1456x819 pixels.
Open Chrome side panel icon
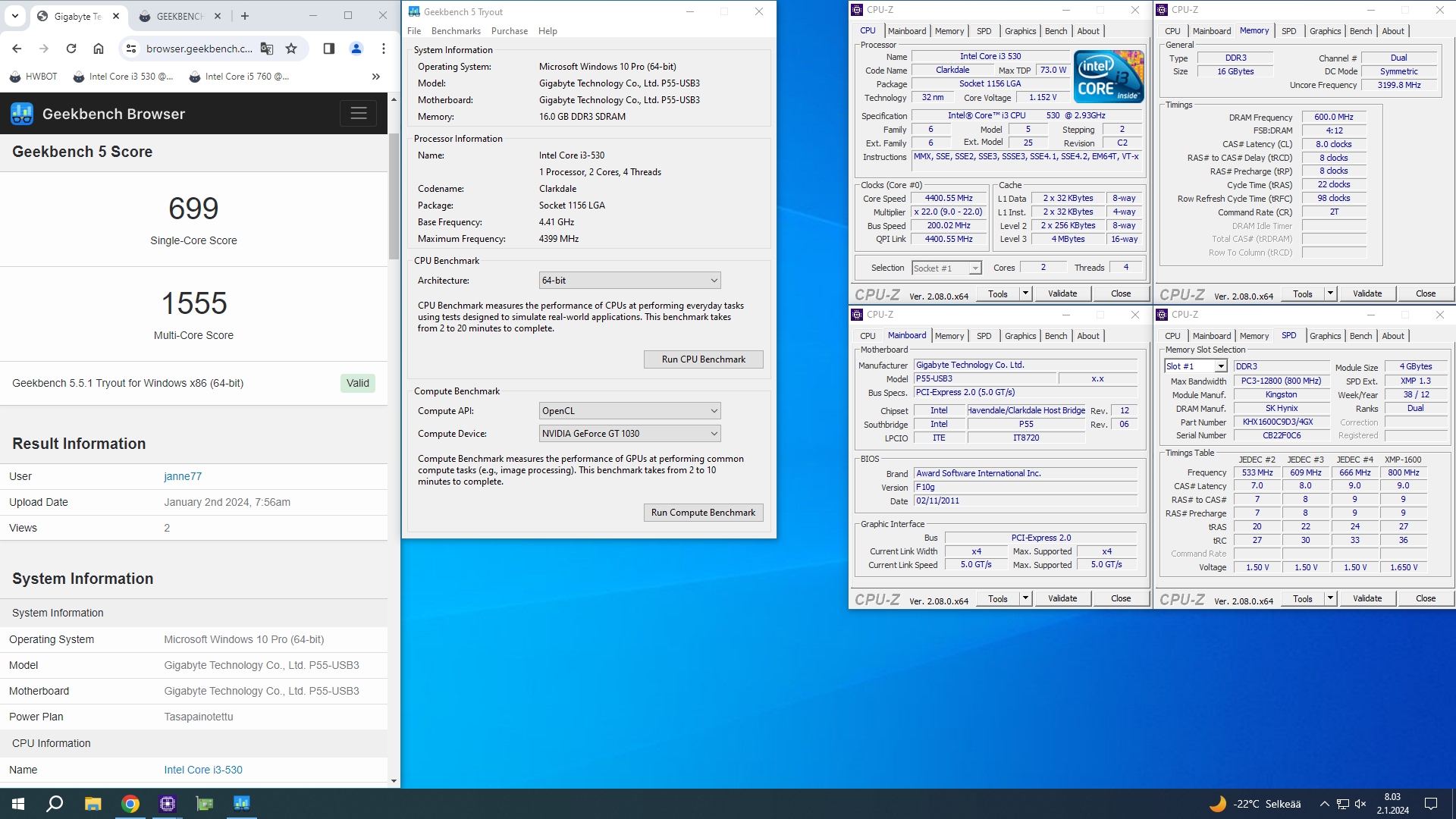[329, 49]
